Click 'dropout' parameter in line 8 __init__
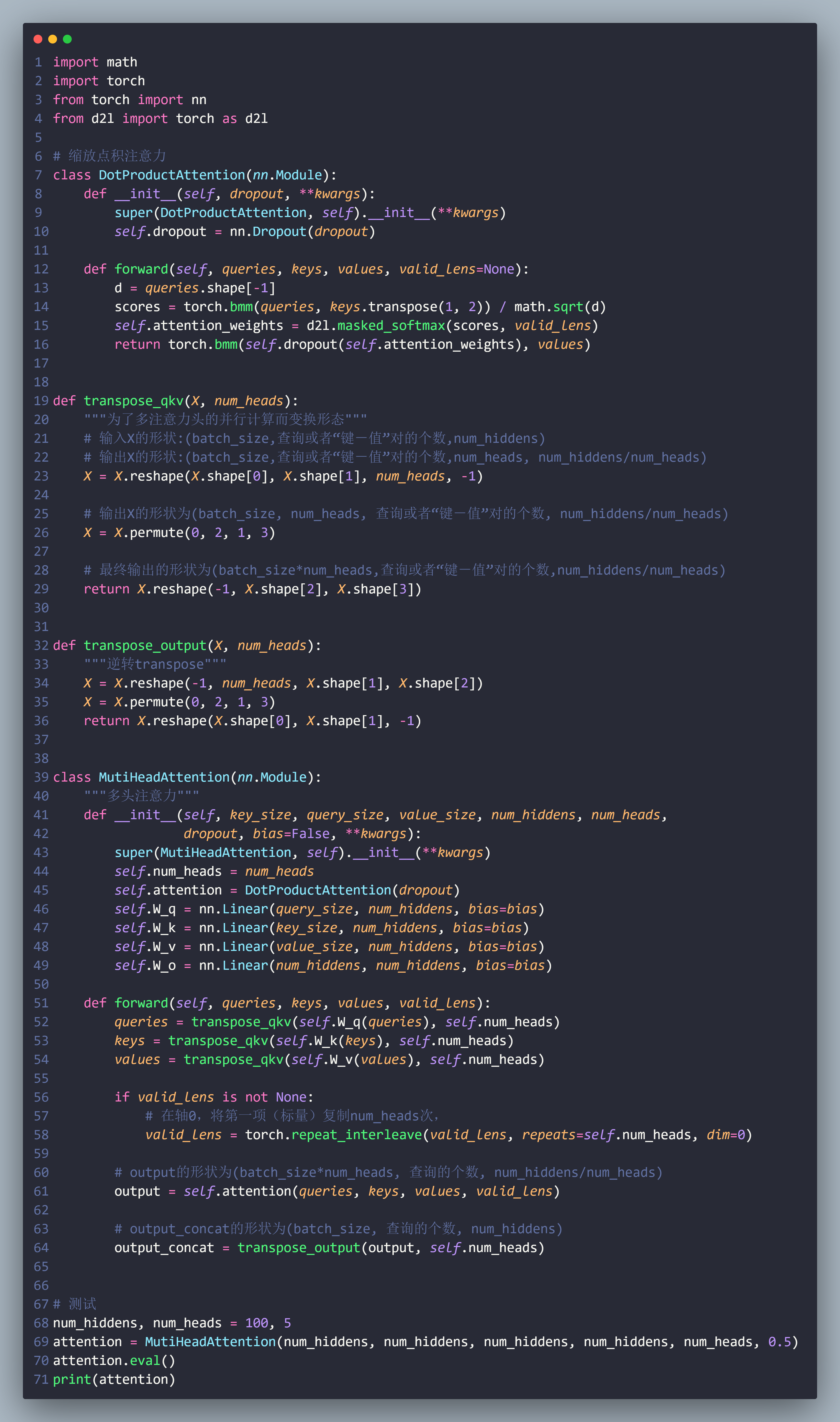840x1422 pixels. [256, 194]
